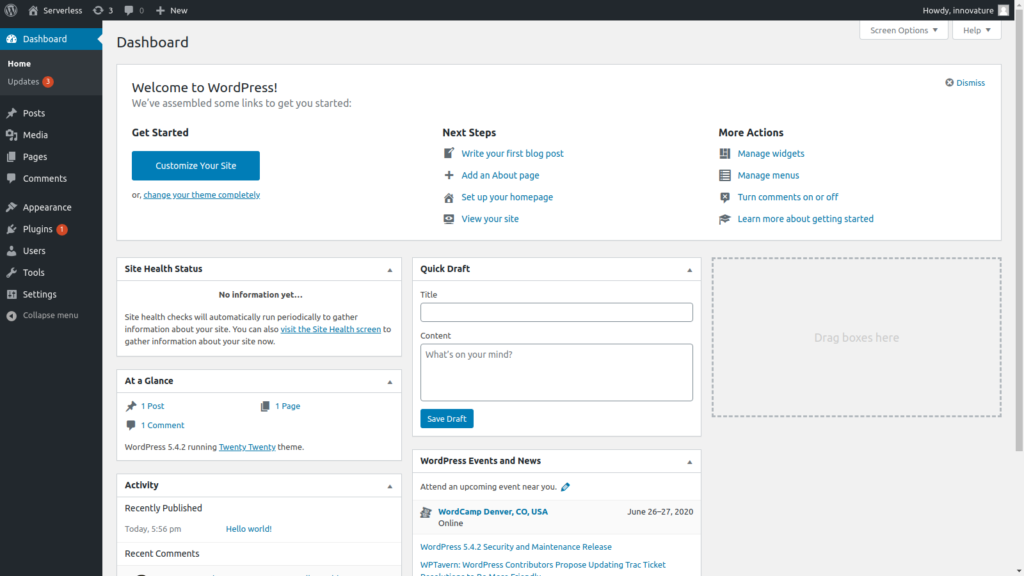Click the homepage house icon
The height and width of the screenshot is (576, 1024).
(x=449, y=197)
